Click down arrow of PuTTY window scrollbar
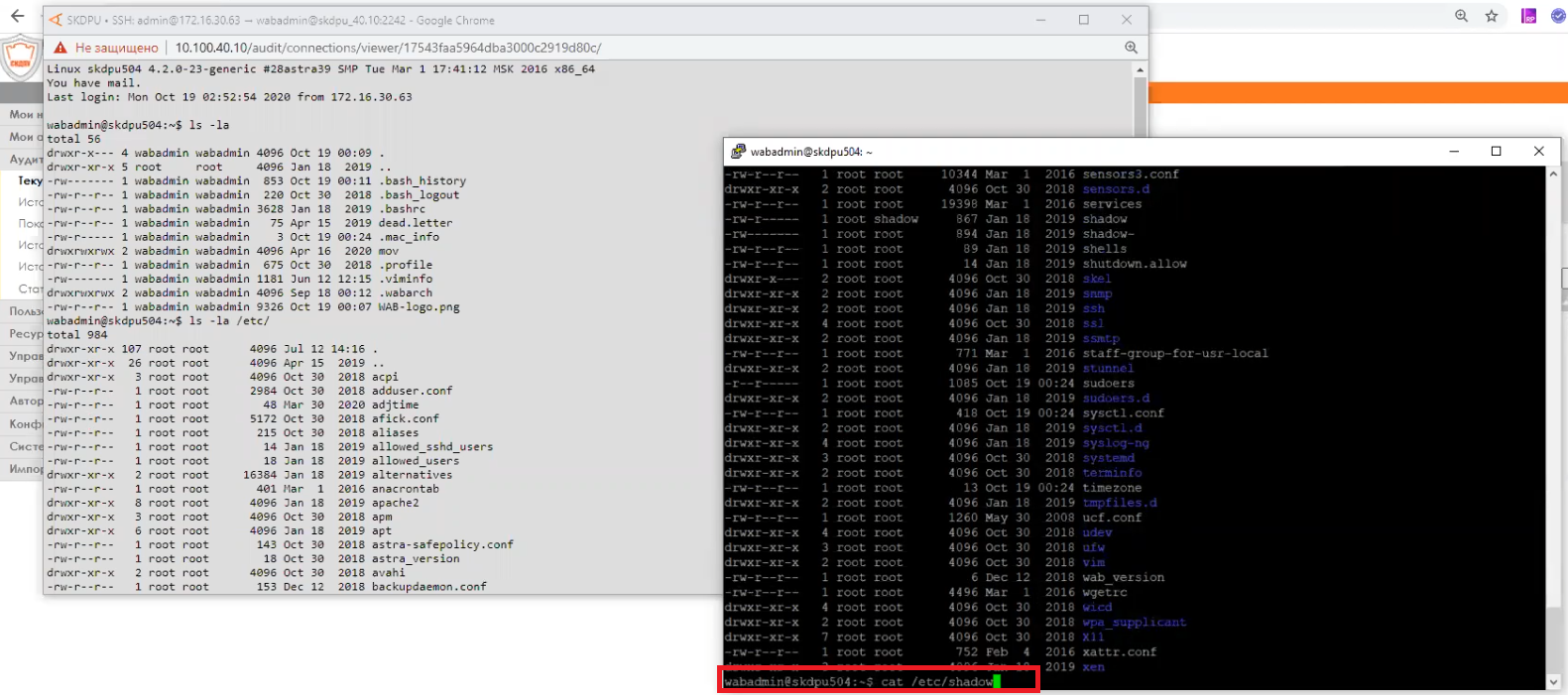The image size is (1568, 695). [x=1553, y=682]
